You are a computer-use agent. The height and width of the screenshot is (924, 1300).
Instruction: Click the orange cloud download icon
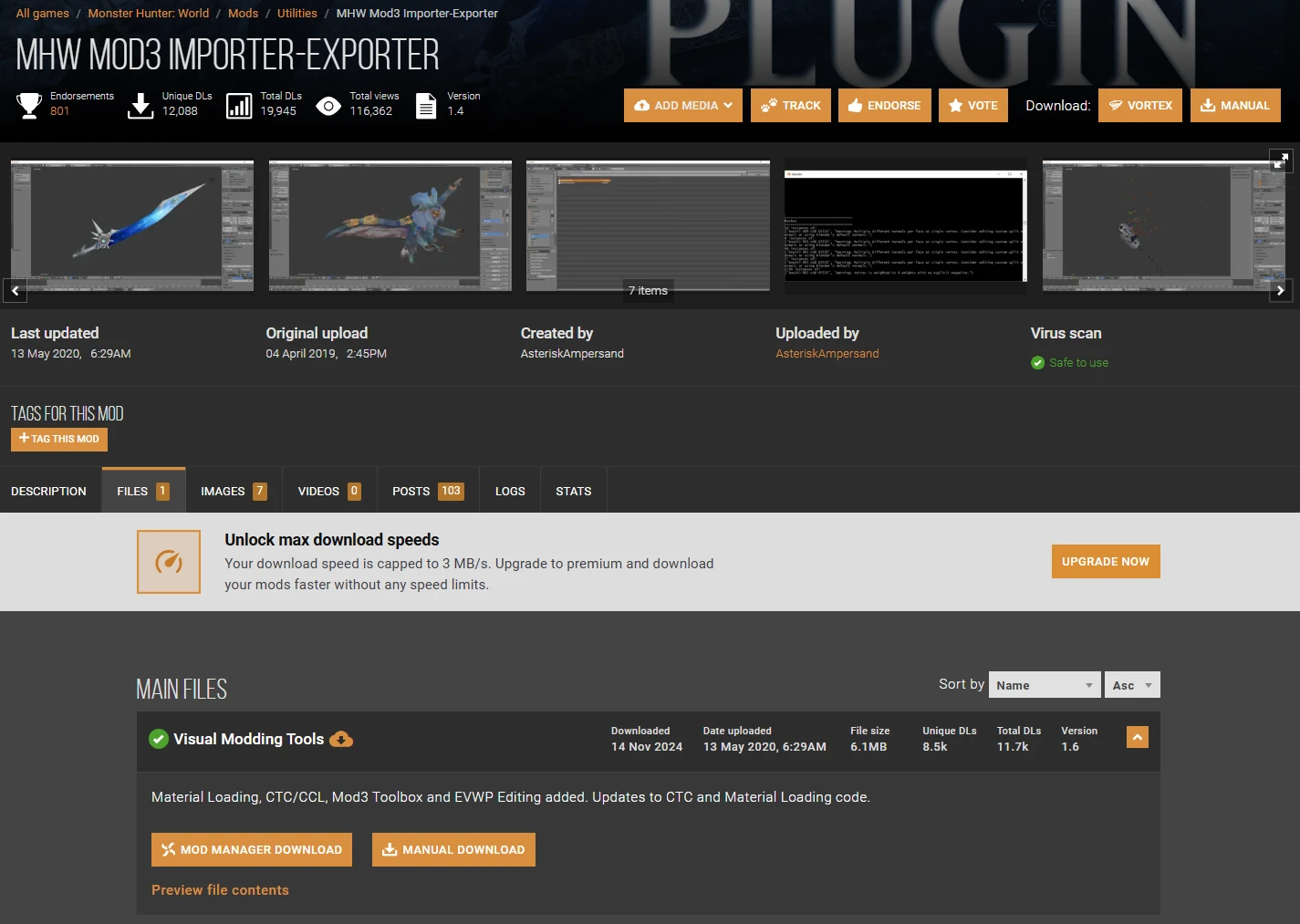[341, 739]
